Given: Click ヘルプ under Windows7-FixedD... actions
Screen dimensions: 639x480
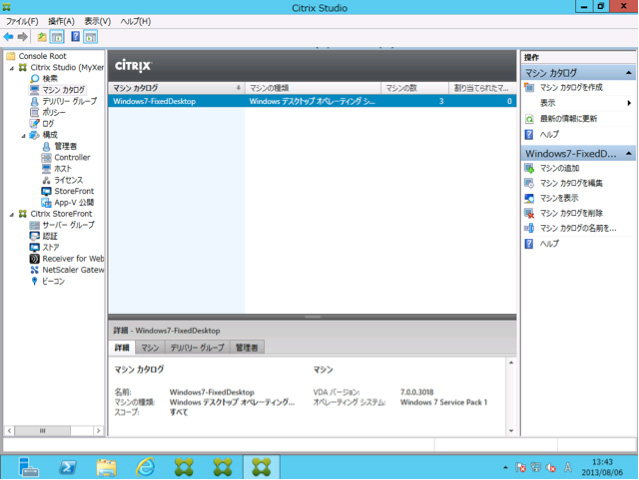Looking at the screenshot, I should coord(549,244).
